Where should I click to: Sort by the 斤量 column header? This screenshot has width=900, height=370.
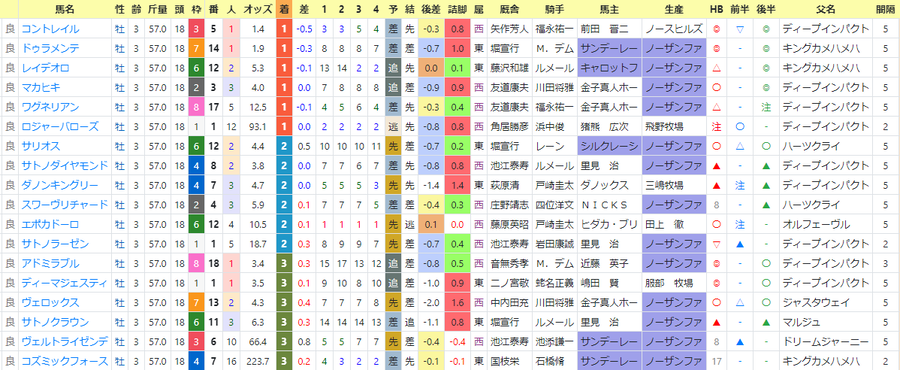157,9
